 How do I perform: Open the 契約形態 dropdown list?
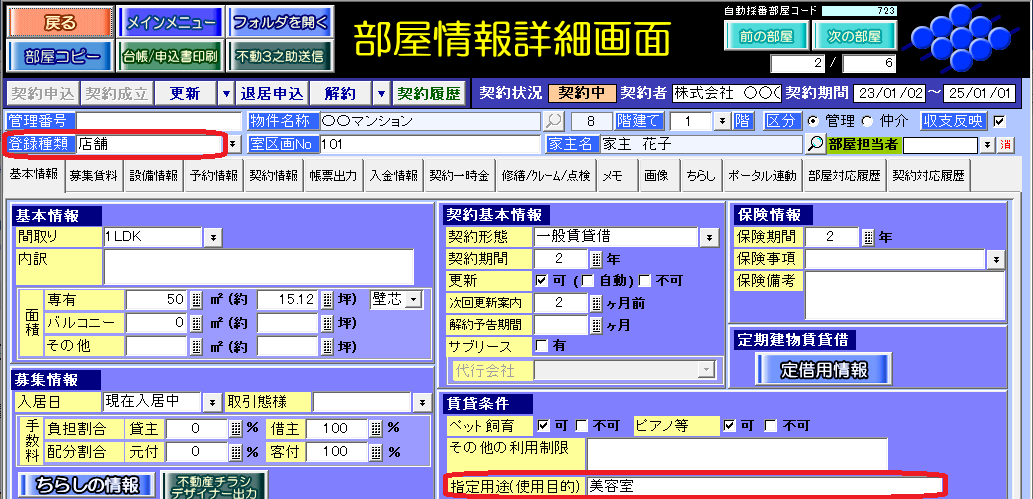coord(709,237)
